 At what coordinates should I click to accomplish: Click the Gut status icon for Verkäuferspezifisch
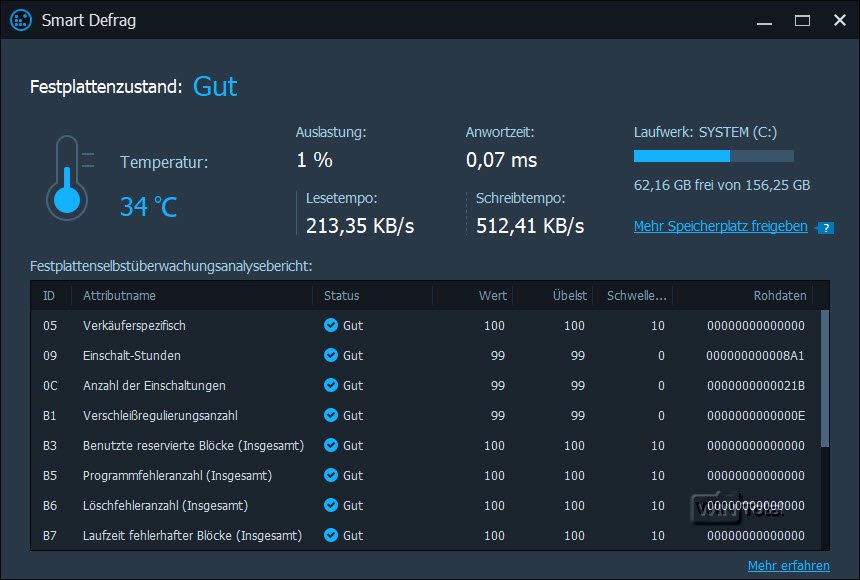click(331, 325)
